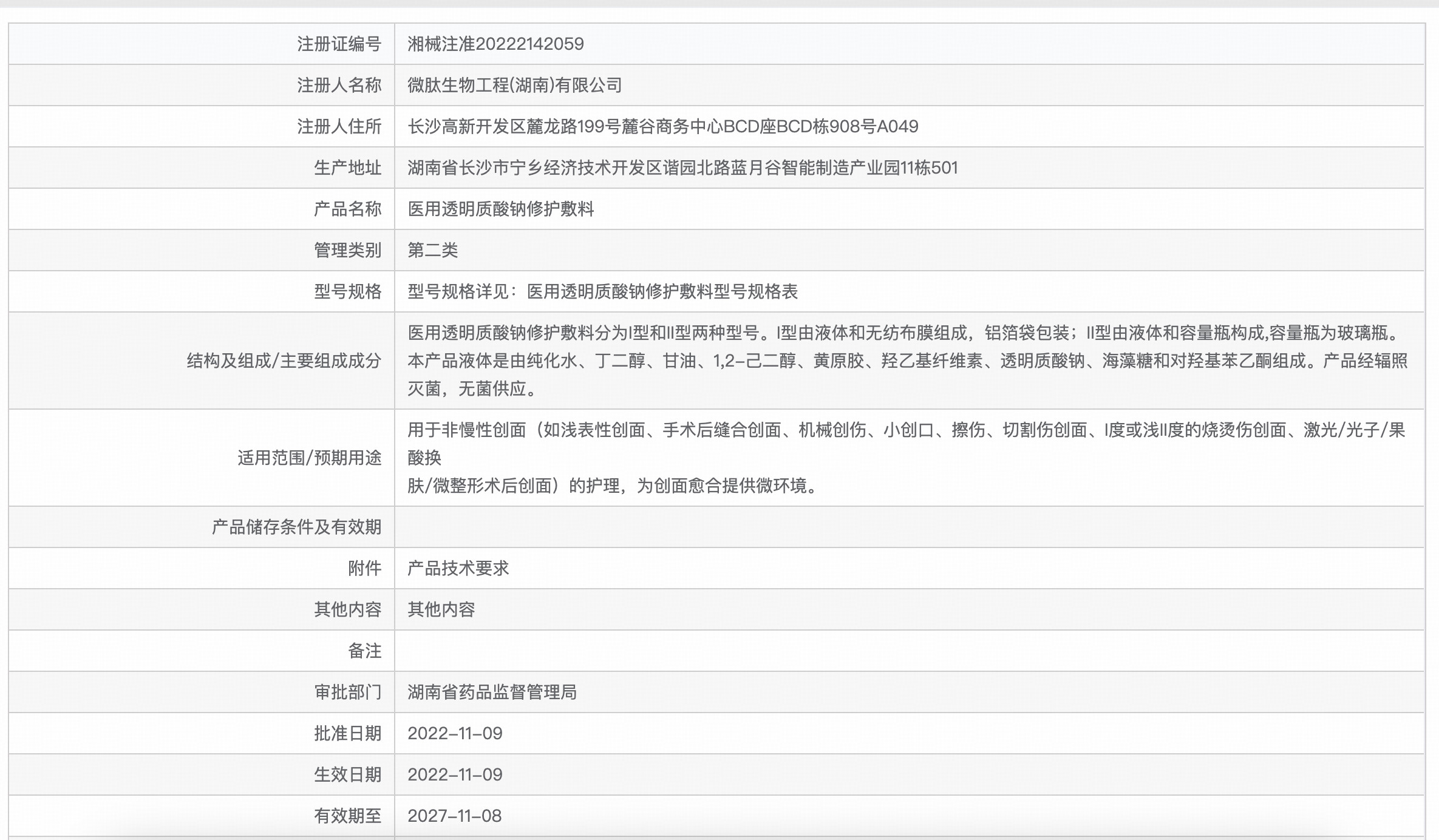Click the 附件 row label

click(x=364, y=568)
